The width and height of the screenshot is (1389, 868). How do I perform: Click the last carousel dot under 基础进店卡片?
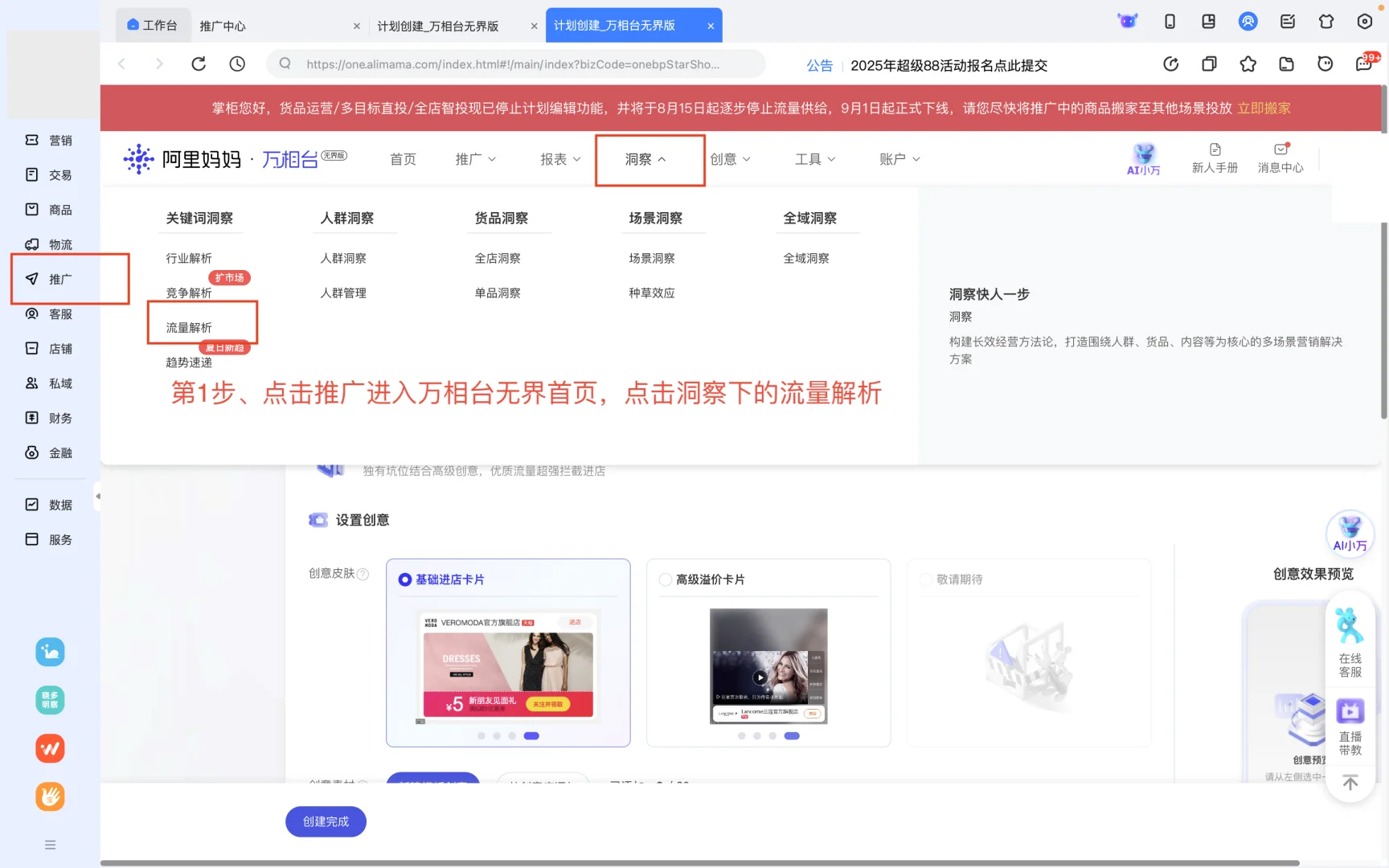[x=531, y=735]
